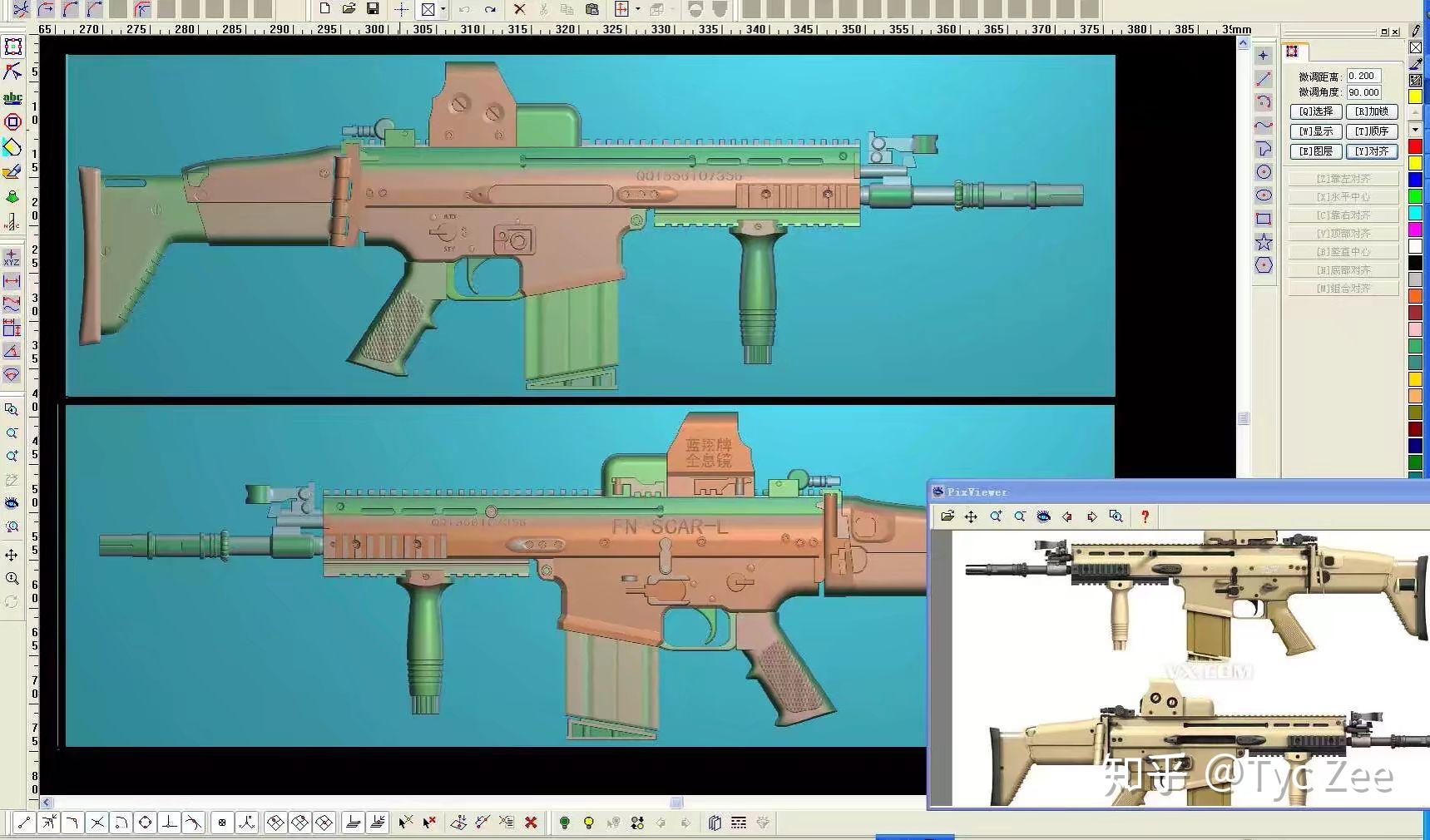Viewport: 1430px width, 840px height.
Task: Expand the color palette dropdown arrow
Action: pyautogui.click(x=1415, y=130)
